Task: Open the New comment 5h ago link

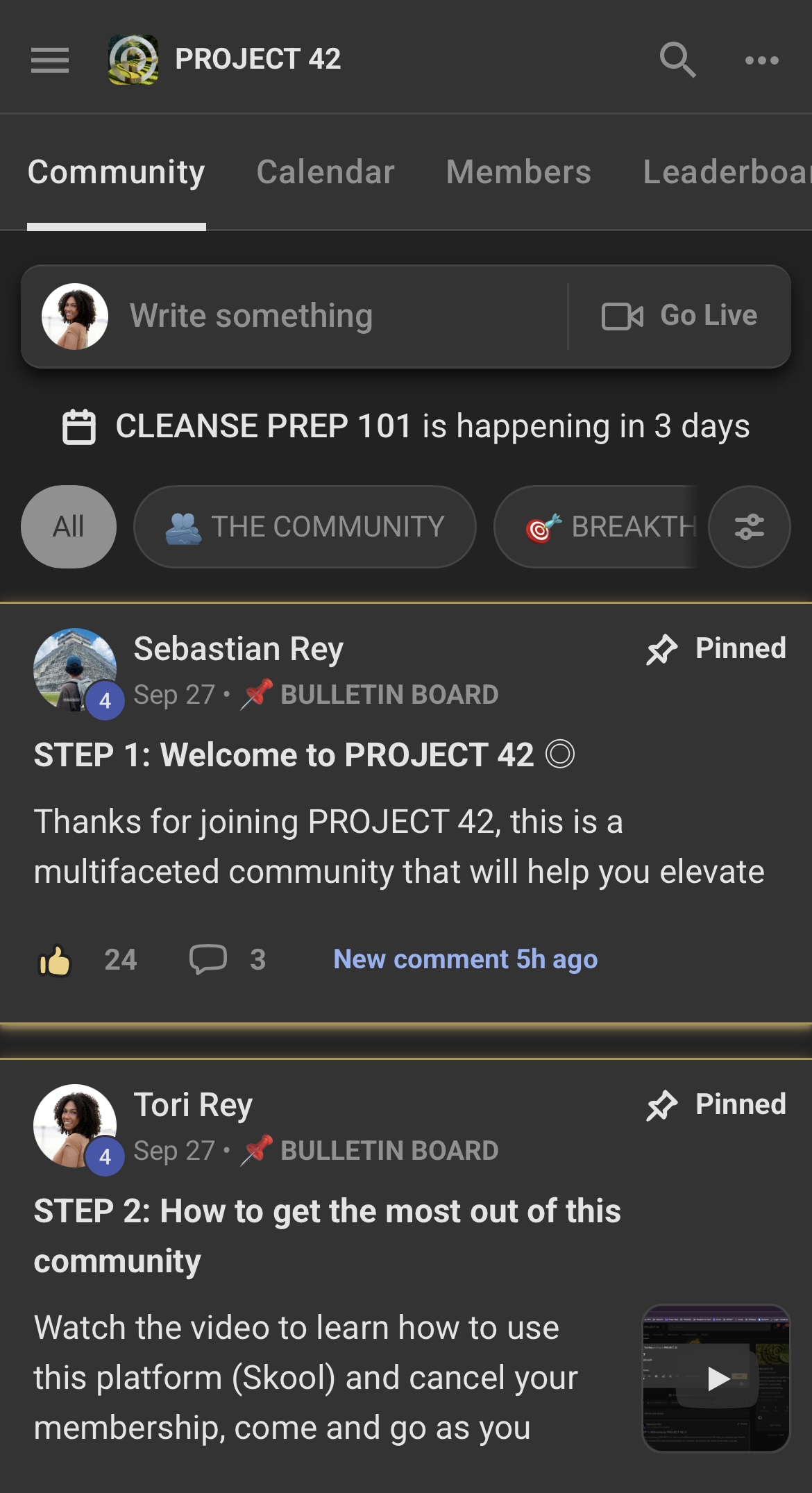Action: click(x=465, y=959)
